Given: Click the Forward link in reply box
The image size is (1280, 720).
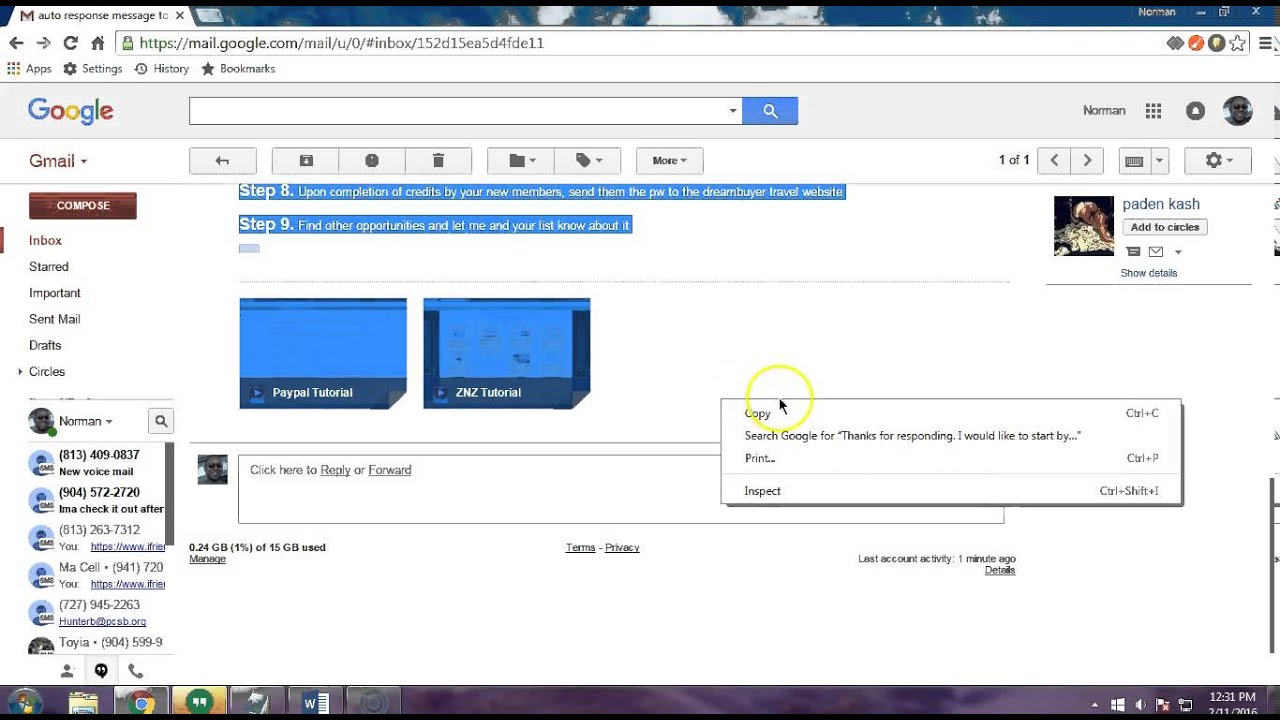Looking at the screenshot, I should [390, 470].
